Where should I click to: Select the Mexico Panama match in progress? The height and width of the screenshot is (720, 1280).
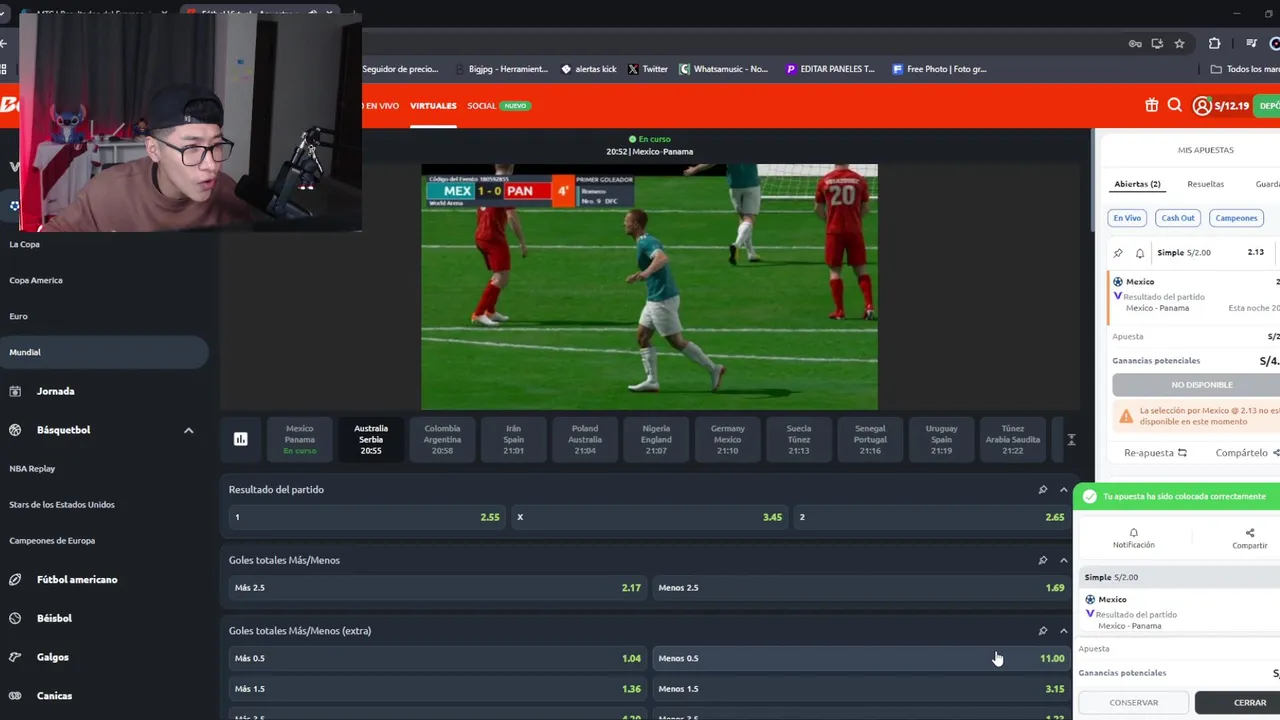click(299, 439)
